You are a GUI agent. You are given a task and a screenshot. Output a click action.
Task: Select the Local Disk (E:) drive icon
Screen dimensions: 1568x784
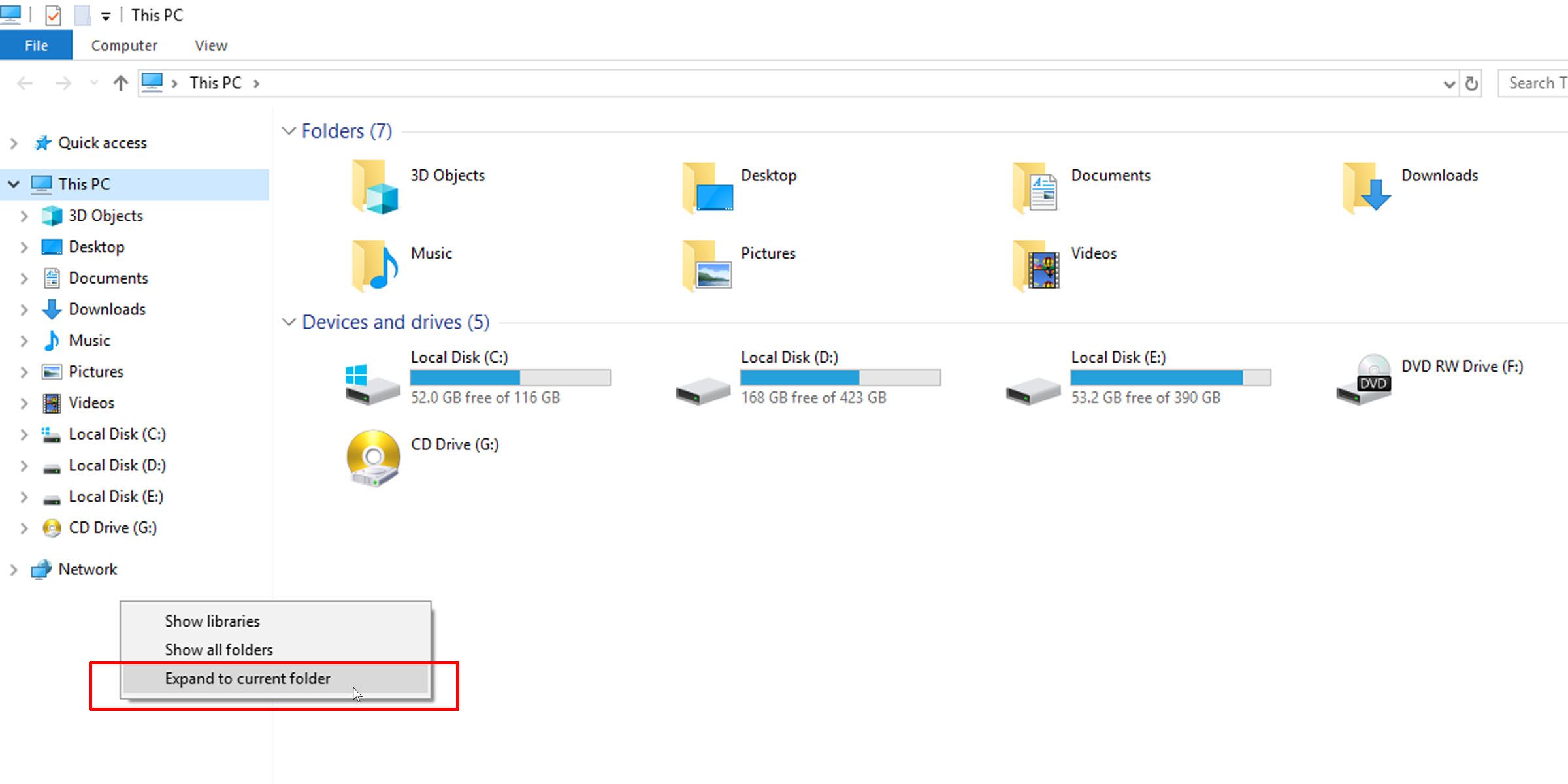point(1033,391)
